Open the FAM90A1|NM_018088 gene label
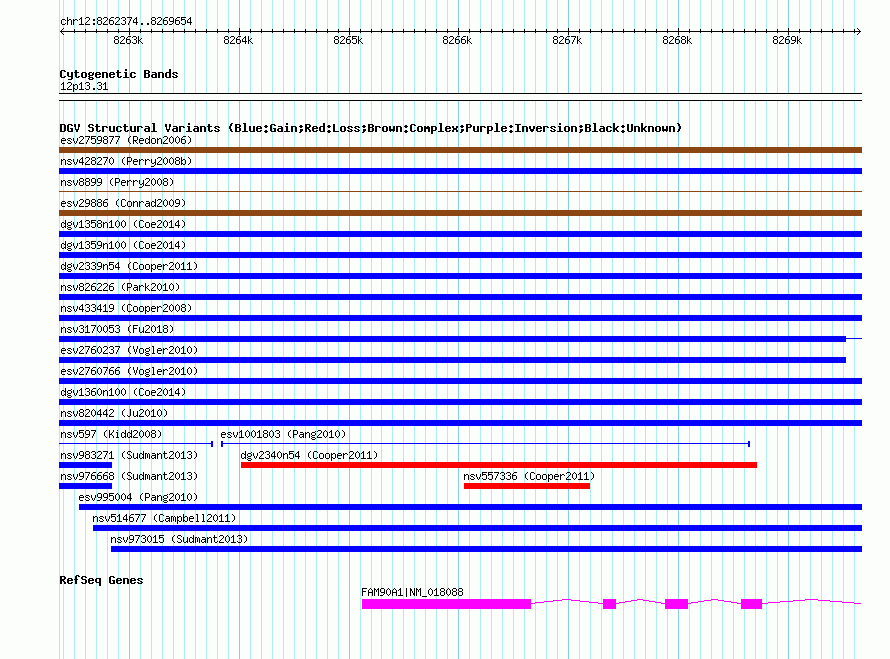 click(412, 592)
